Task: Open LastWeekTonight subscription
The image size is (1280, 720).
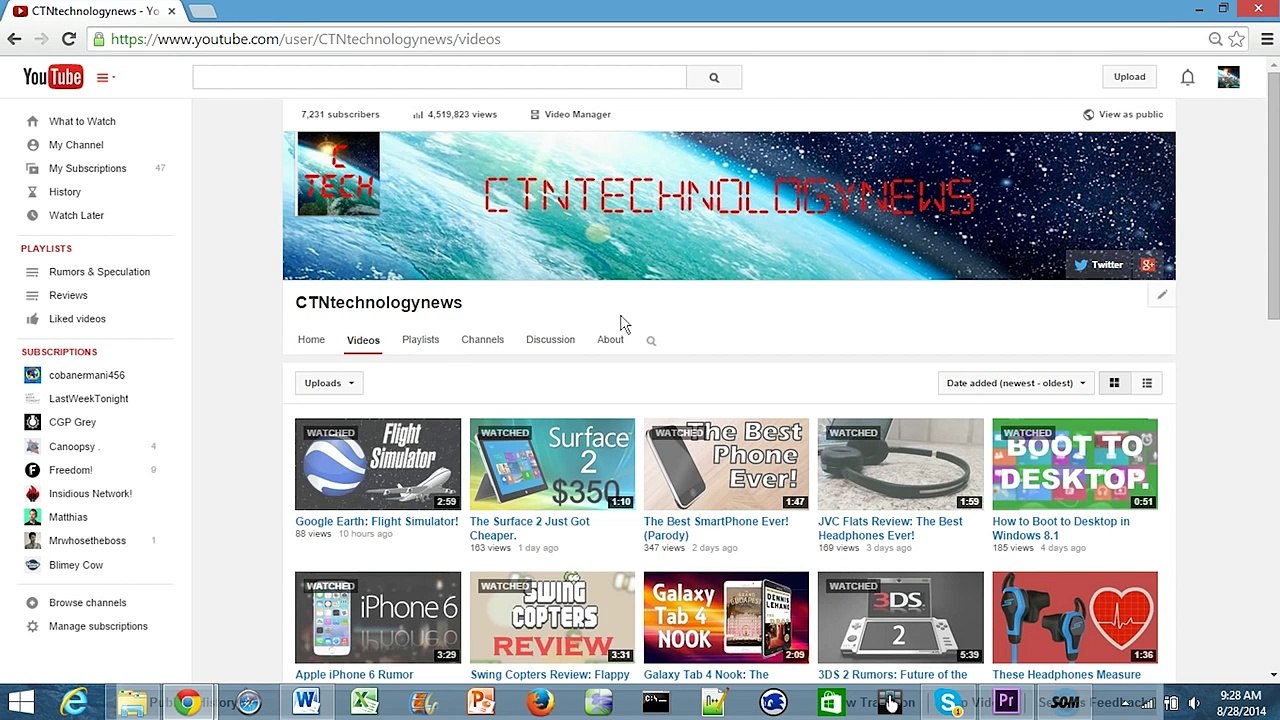Action: (x=89, y=399)
